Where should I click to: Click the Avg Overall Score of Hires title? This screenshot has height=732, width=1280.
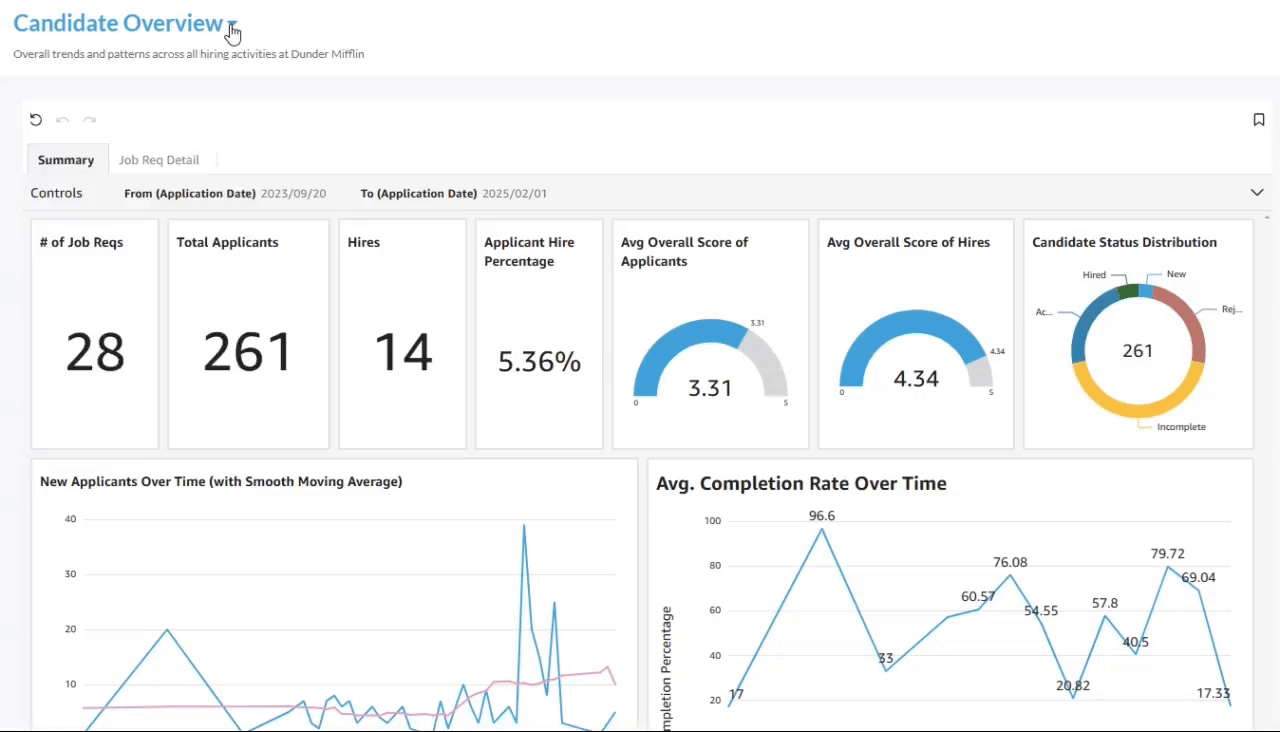908,242
